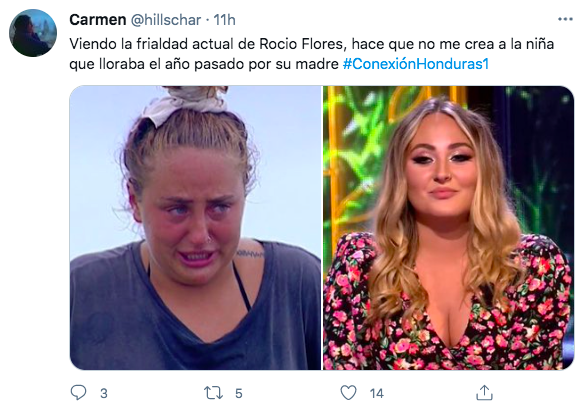The image size is (588, 414).
Task: Open the 11h timestamp permalink
Action: coord(224,20)
